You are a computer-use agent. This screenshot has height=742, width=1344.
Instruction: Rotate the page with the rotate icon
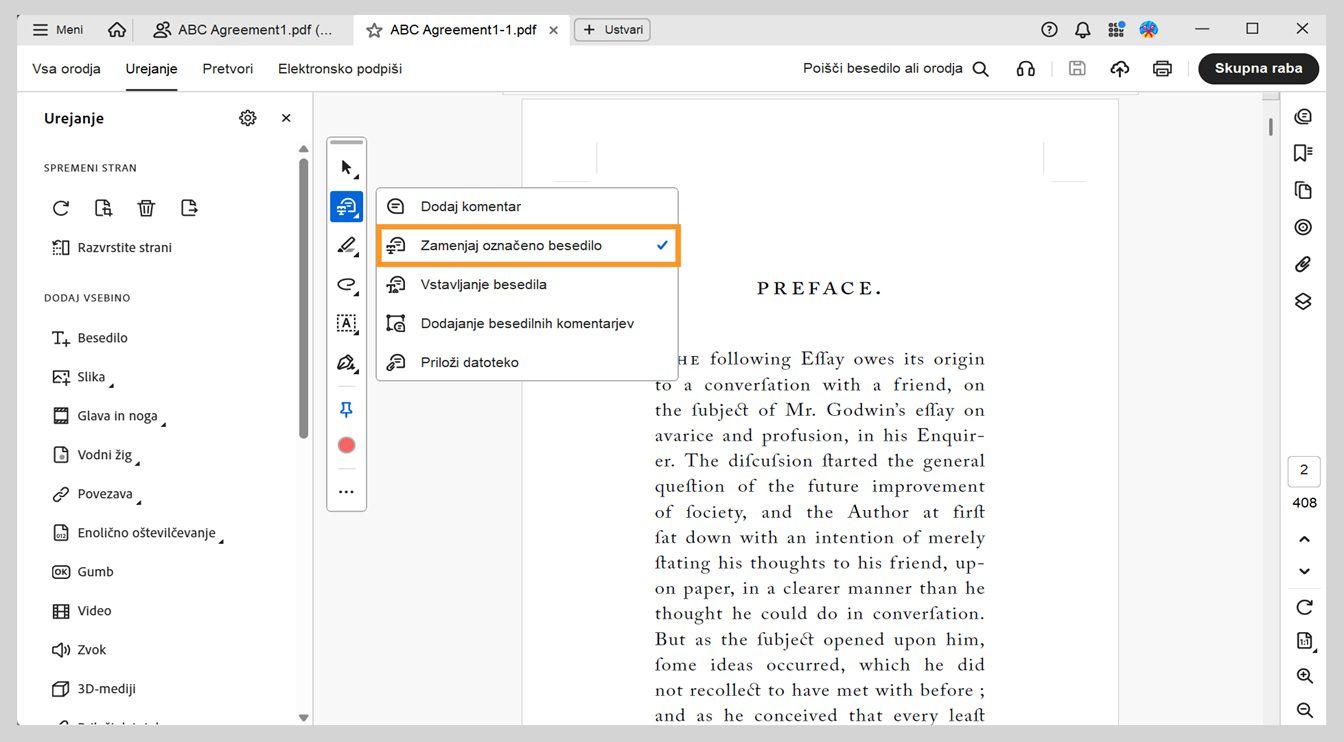coord(61,208)
